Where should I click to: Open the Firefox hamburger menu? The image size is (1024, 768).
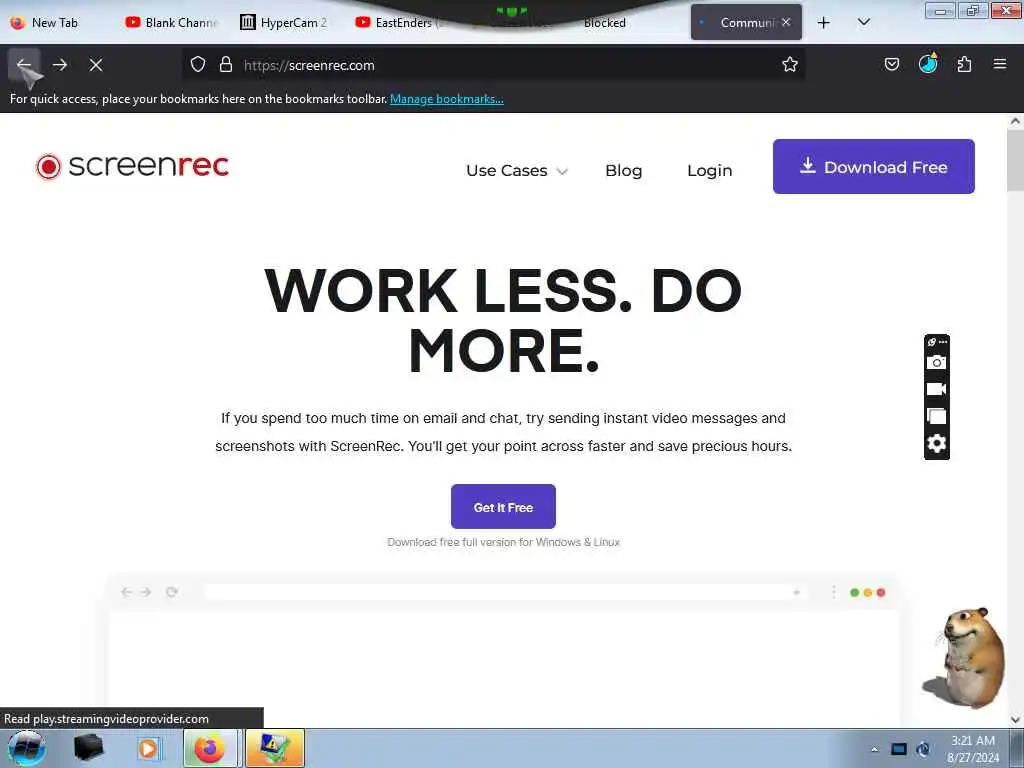pos(1000,64)
